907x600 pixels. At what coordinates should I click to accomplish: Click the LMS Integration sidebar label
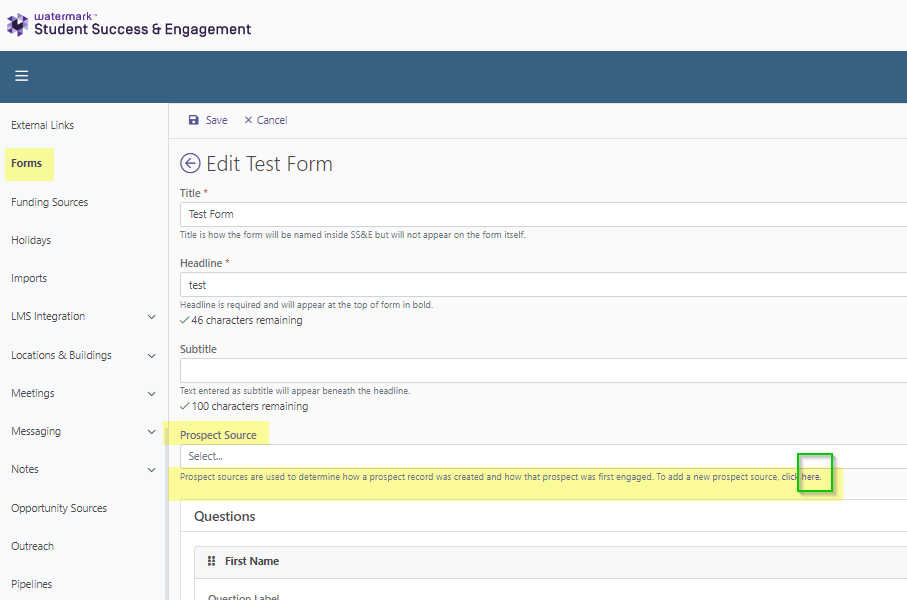coord(48,316)
